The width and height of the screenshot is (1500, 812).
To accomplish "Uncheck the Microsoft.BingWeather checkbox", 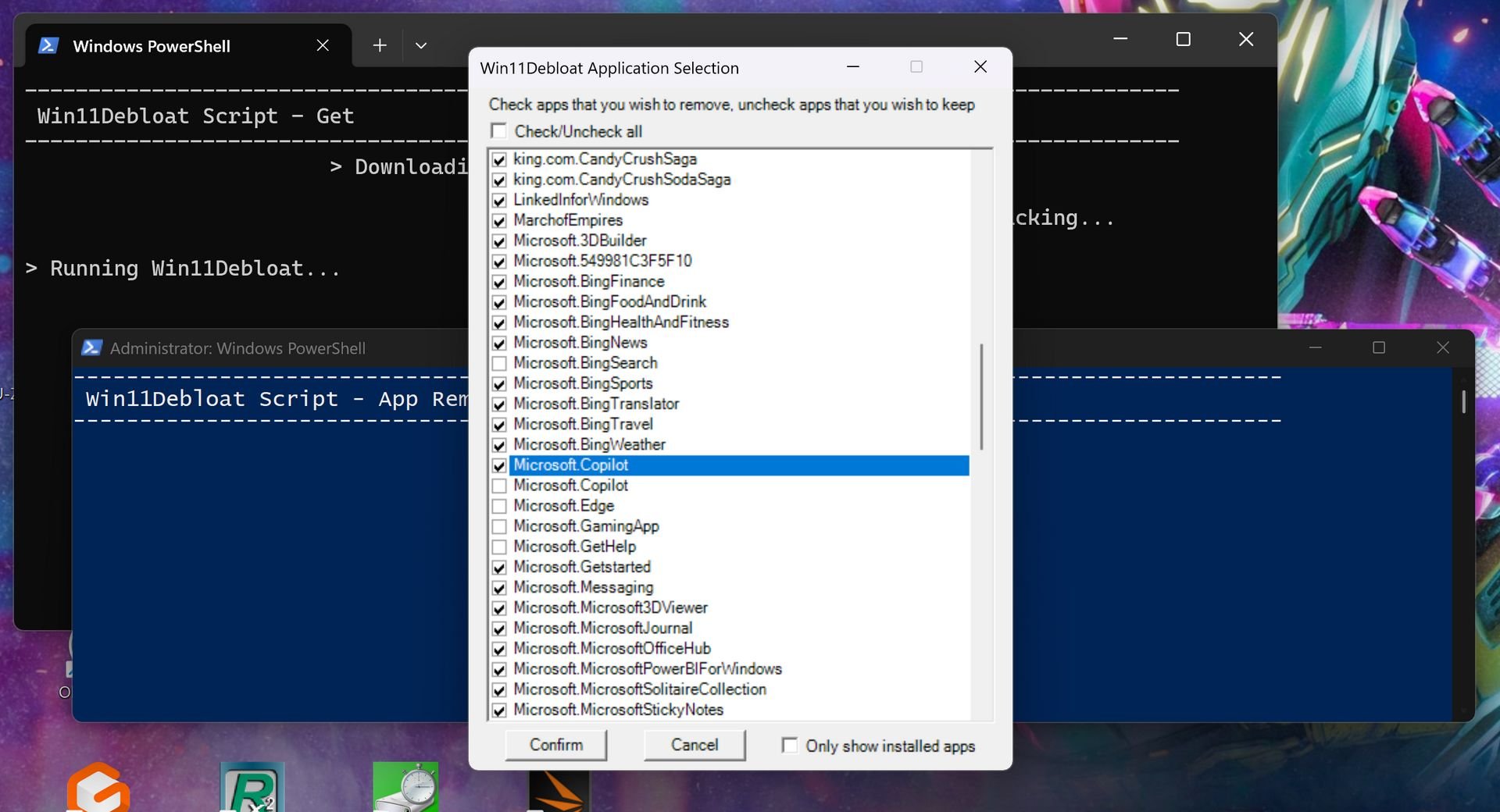I will click(499, 446).
